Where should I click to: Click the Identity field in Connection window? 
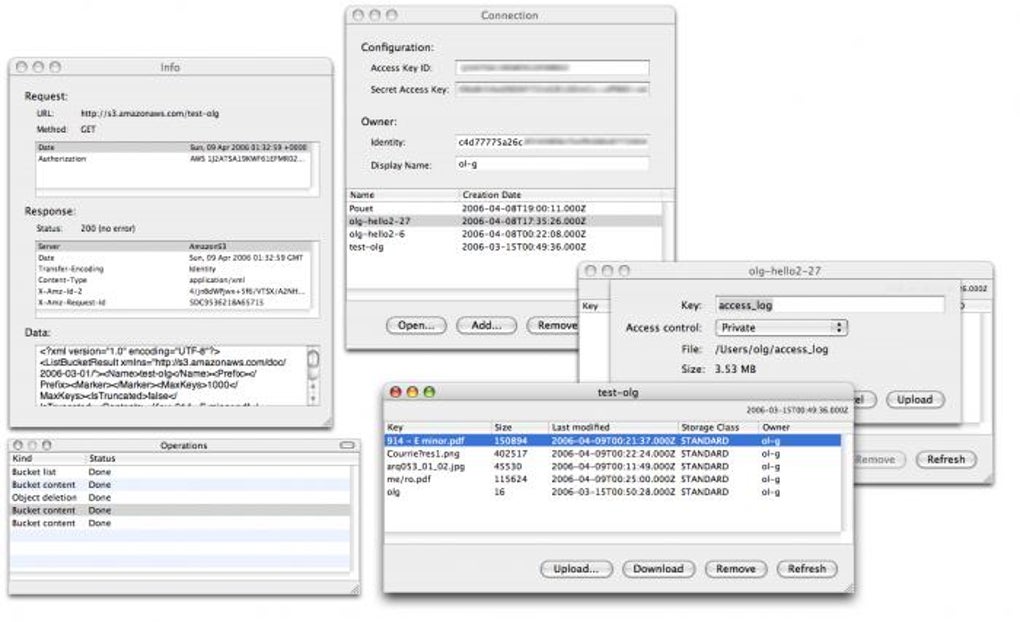click(552, 142)
